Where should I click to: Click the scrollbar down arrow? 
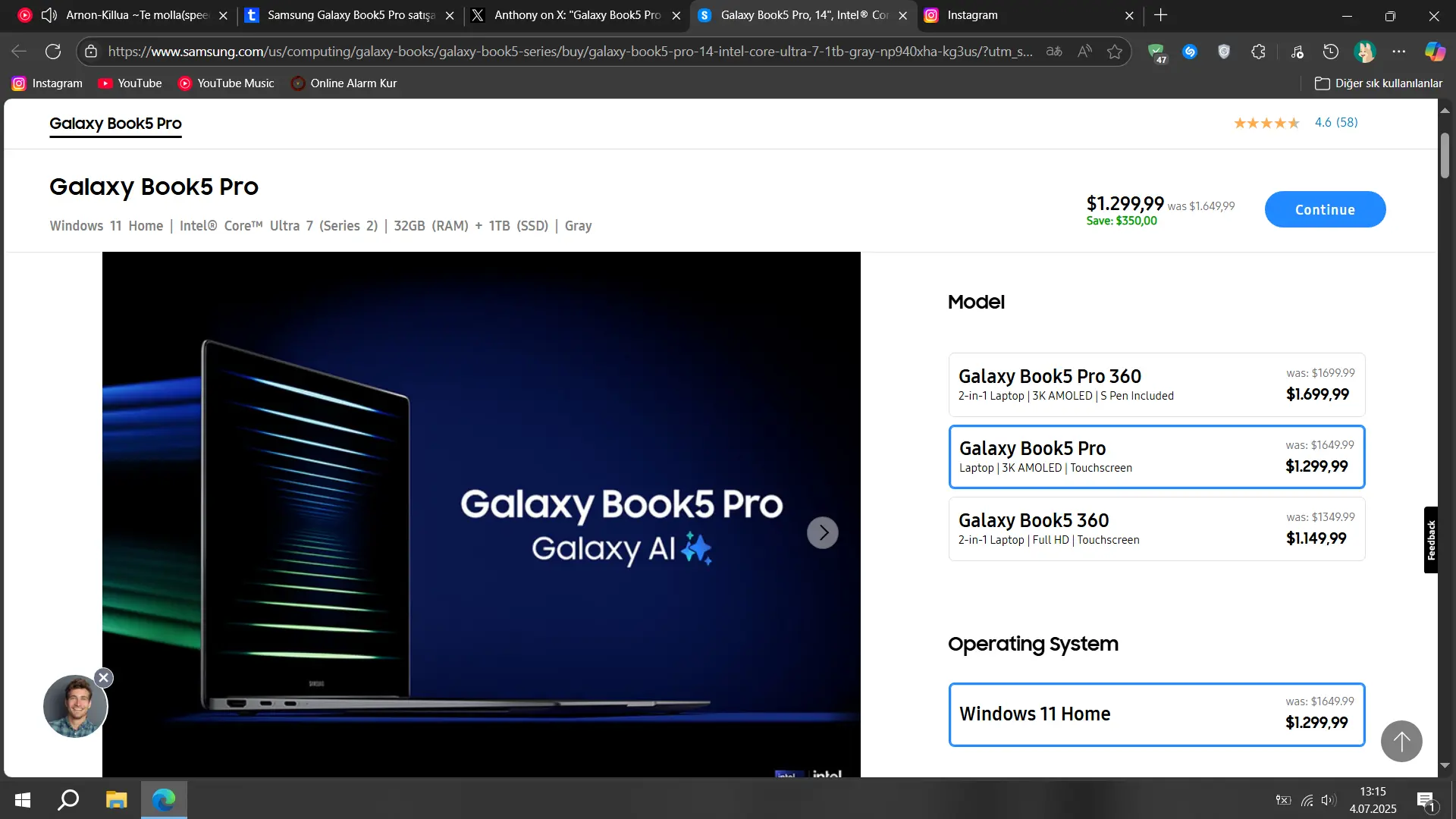[1445, 767]
